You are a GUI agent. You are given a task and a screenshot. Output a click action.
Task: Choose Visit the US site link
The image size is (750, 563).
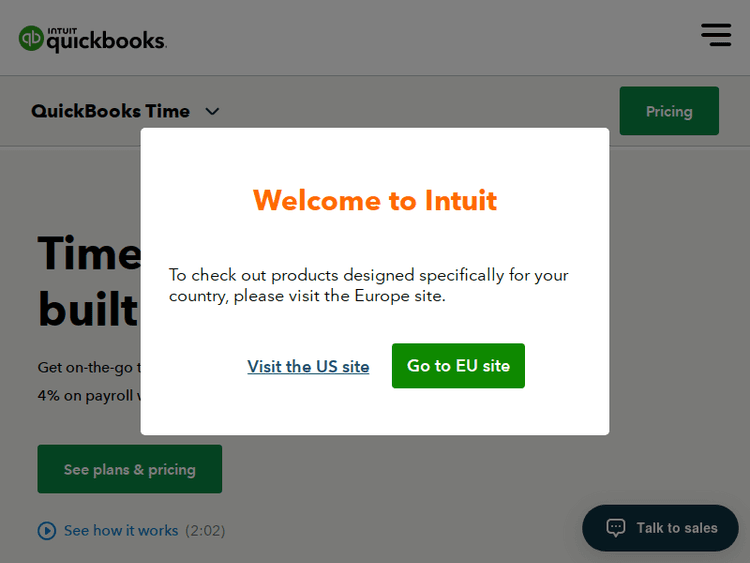[x=308, y=366]
